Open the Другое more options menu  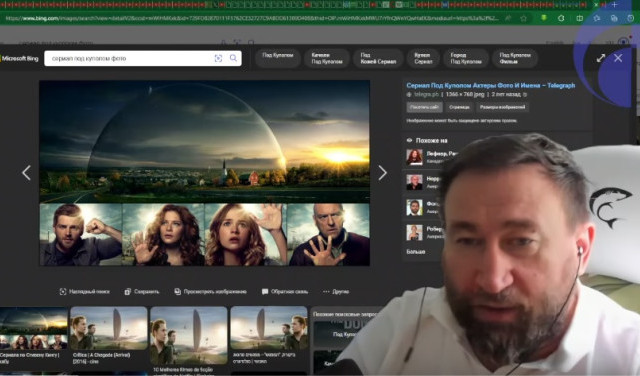(336, 291)
